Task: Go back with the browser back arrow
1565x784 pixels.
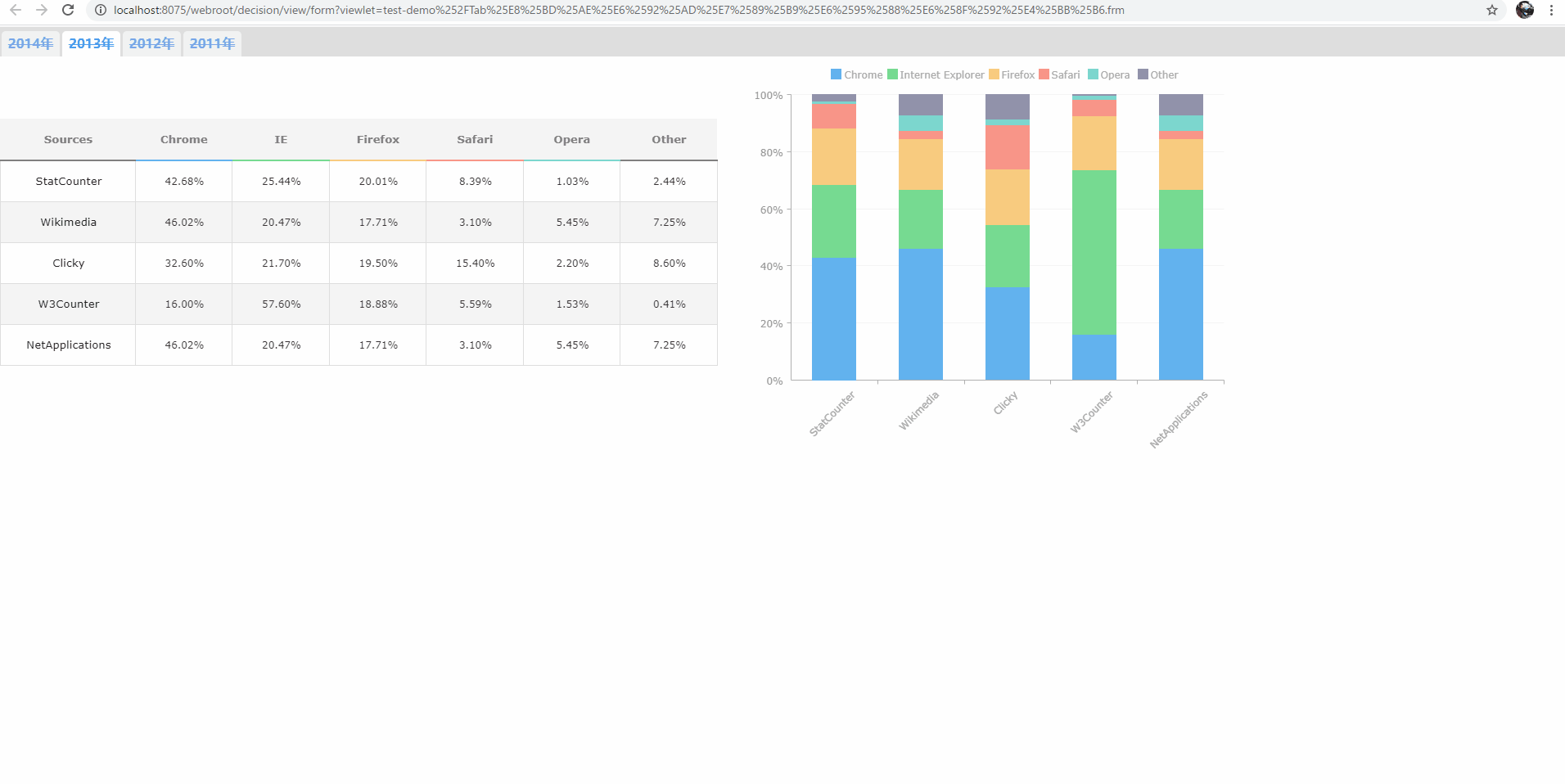Action: [x=16, y=10]
